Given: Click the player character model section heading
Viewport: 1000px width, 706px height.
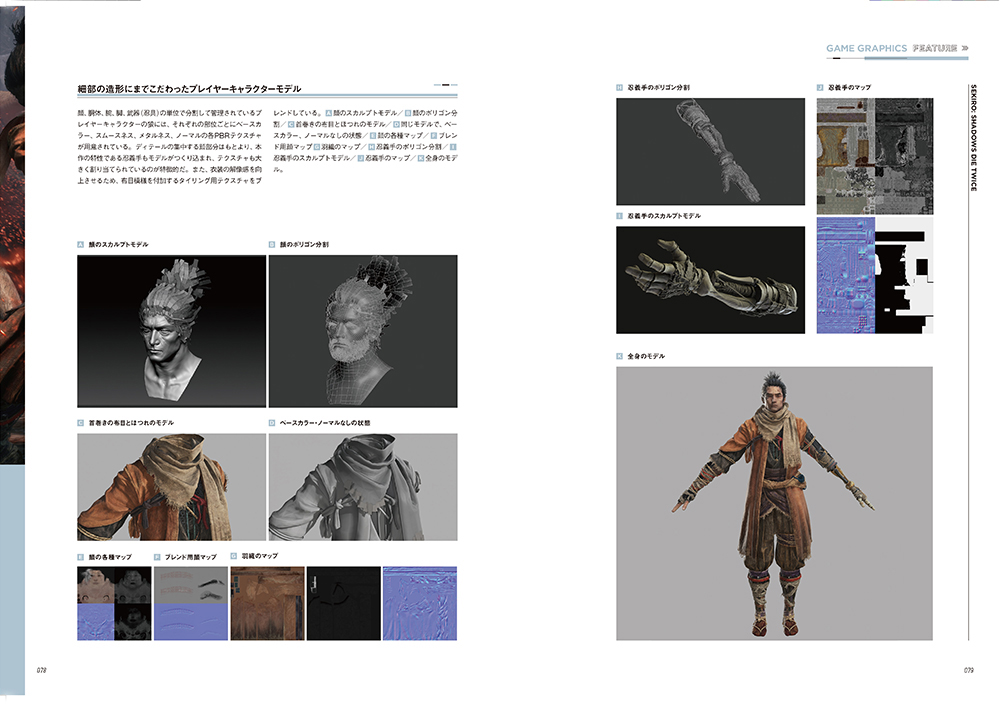Looking at the screenshot, I should pos(189,89).
